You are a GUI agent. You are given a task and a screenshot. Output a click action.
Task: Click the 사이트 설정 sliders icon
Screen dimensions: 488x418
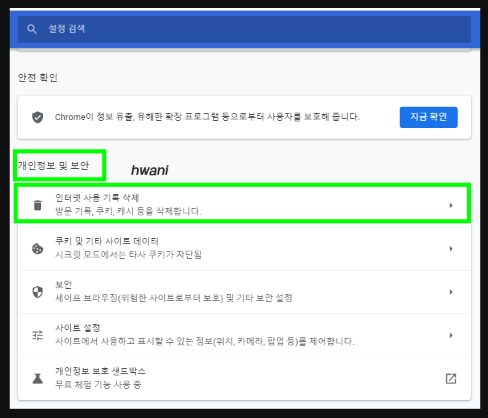[37, 335]
